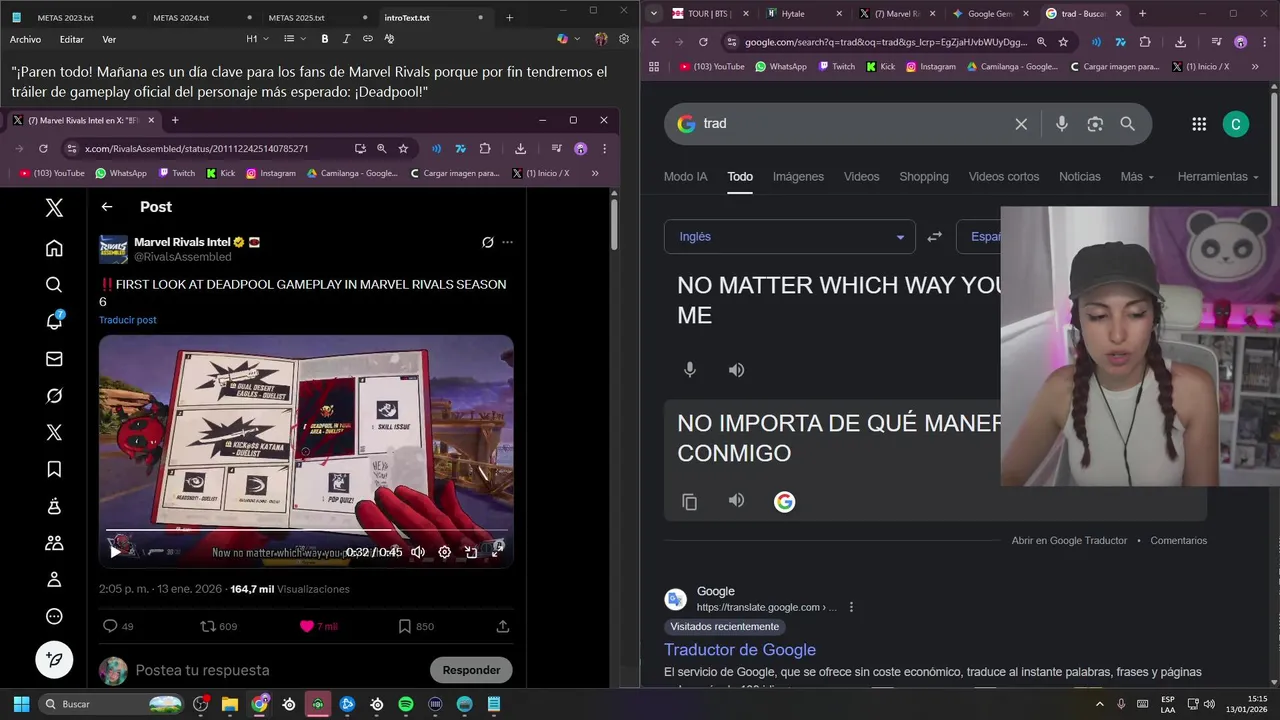Click the Responder button
This screenshot has height=720, width=1280.
pyautogui.click(x=471, y=670)
